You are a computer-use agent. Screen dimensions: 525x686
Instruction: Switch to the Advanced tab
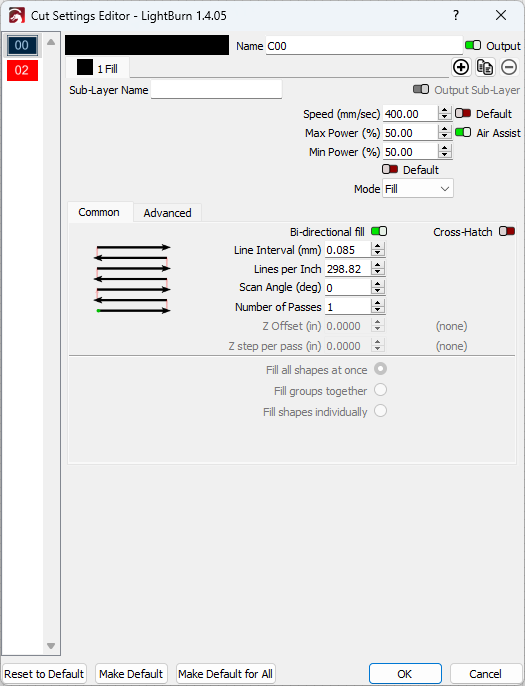[x=167, y=213]
